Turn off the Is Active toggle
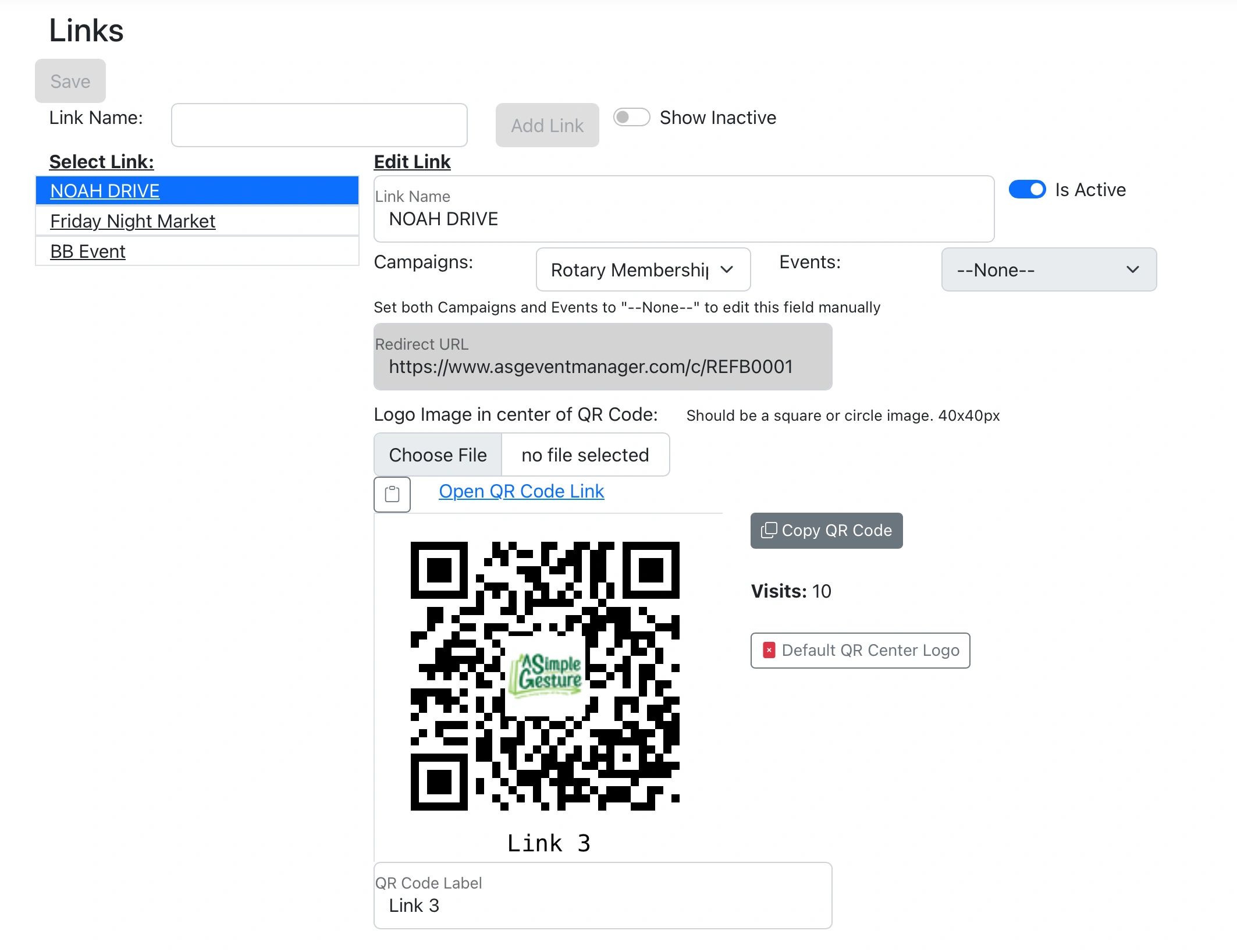The height and width of the screenshot is (952, 1237). 1027,190
